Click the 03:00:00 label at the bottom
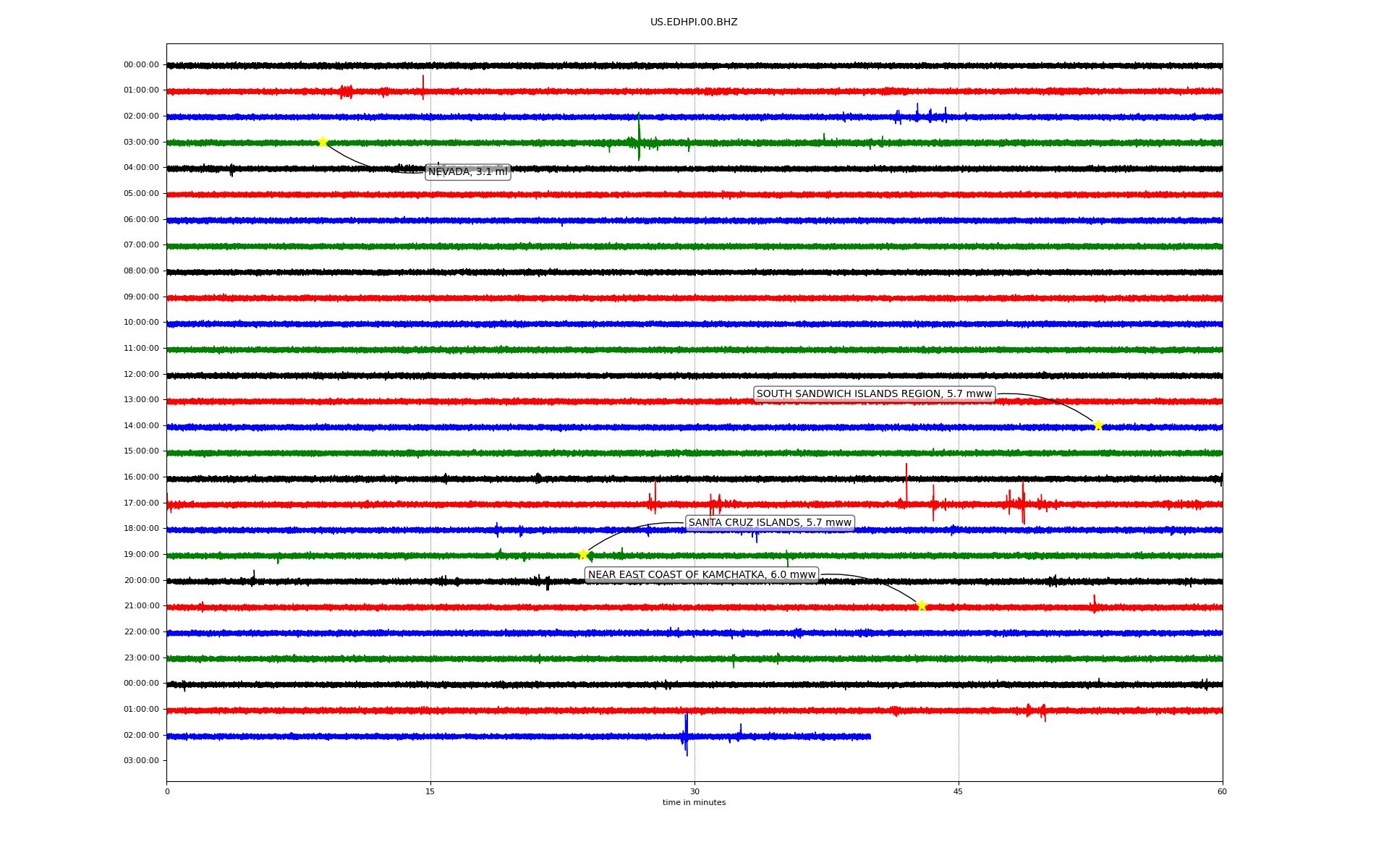Image resolution: width=1389 pixels, height=868 pixels. [141, 760]
